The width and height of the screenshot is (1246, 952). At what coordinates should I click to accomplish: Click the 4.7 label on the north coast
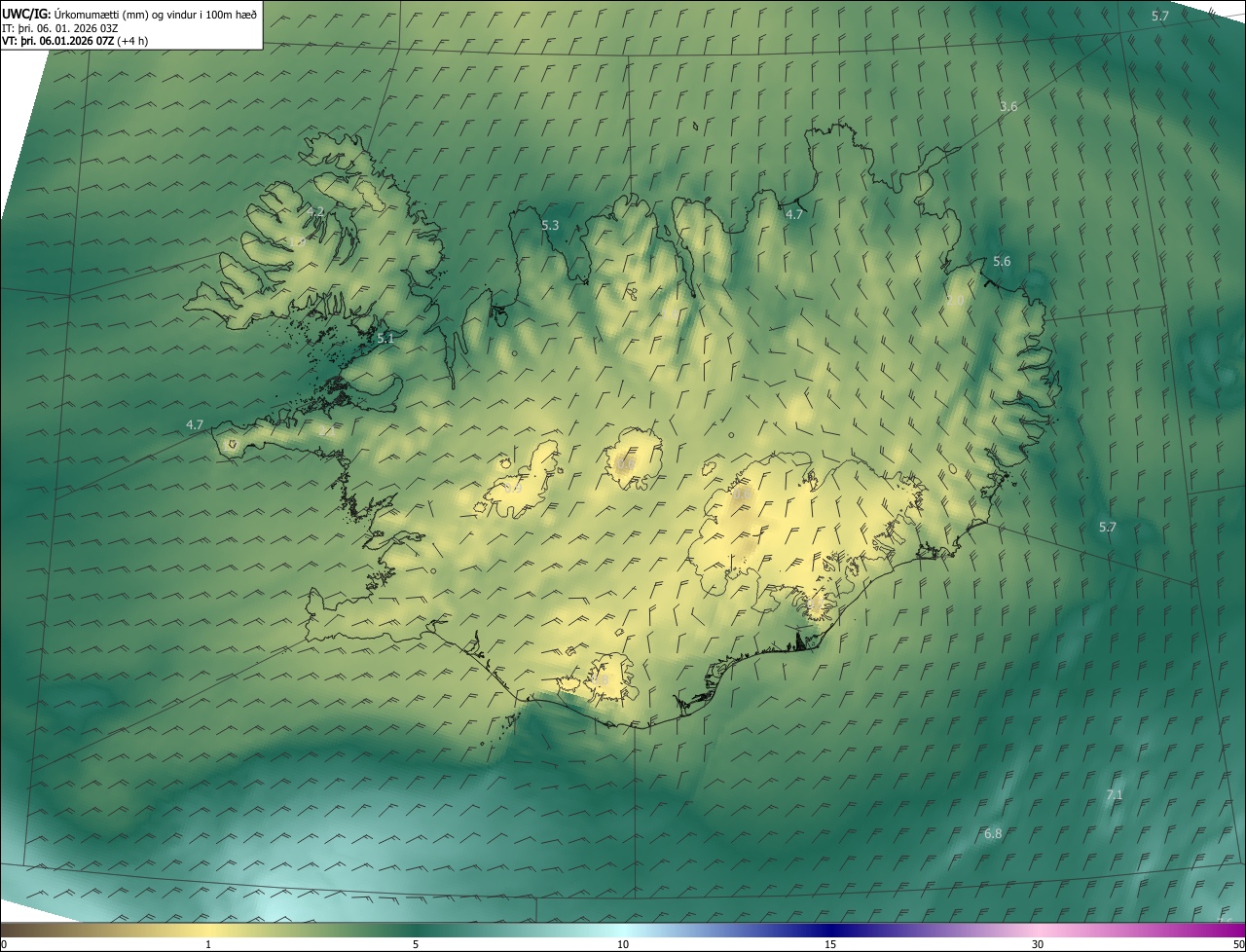(x=793, y=215)
